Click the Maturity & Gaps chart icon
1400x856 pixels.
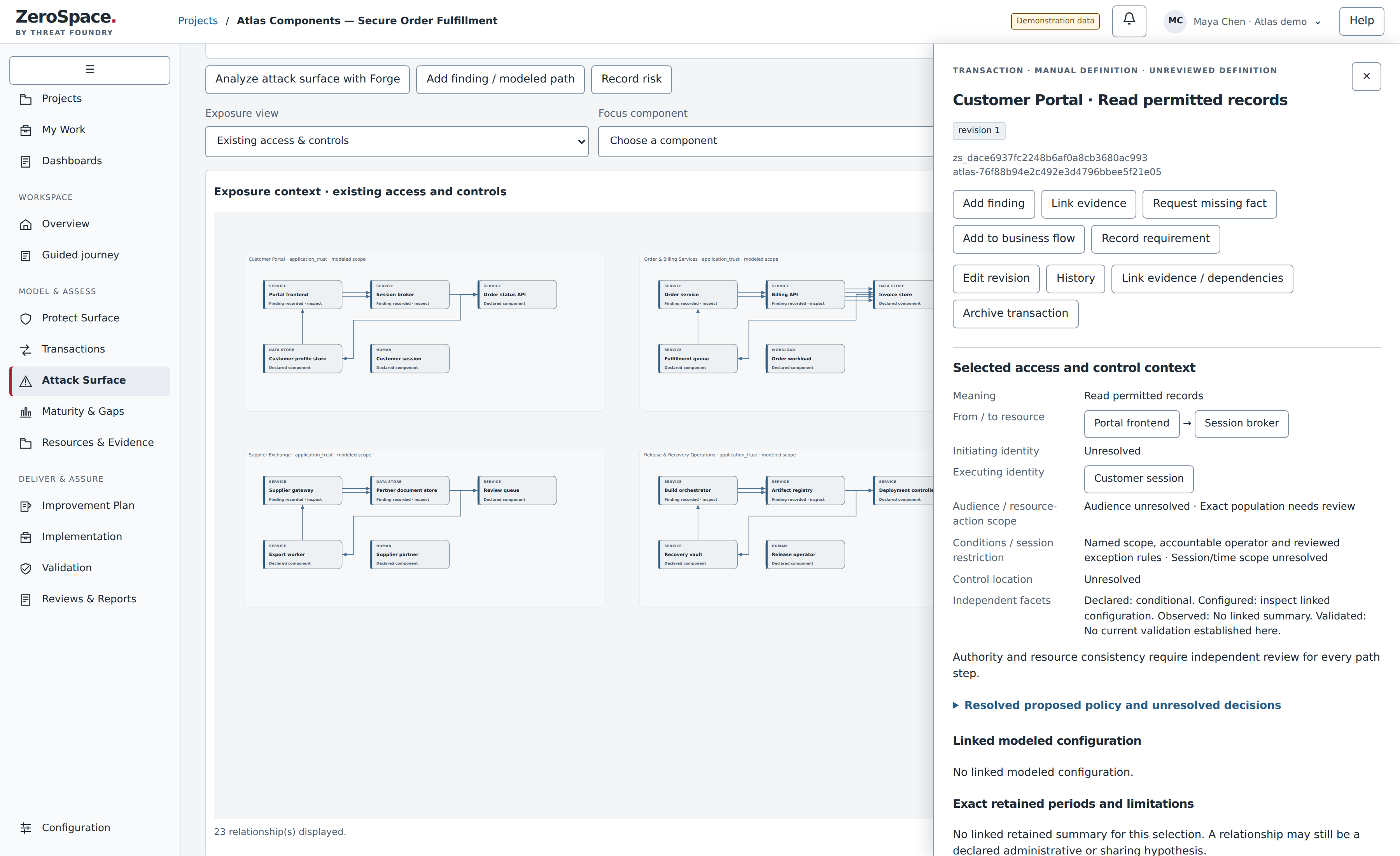click(26, 412)
